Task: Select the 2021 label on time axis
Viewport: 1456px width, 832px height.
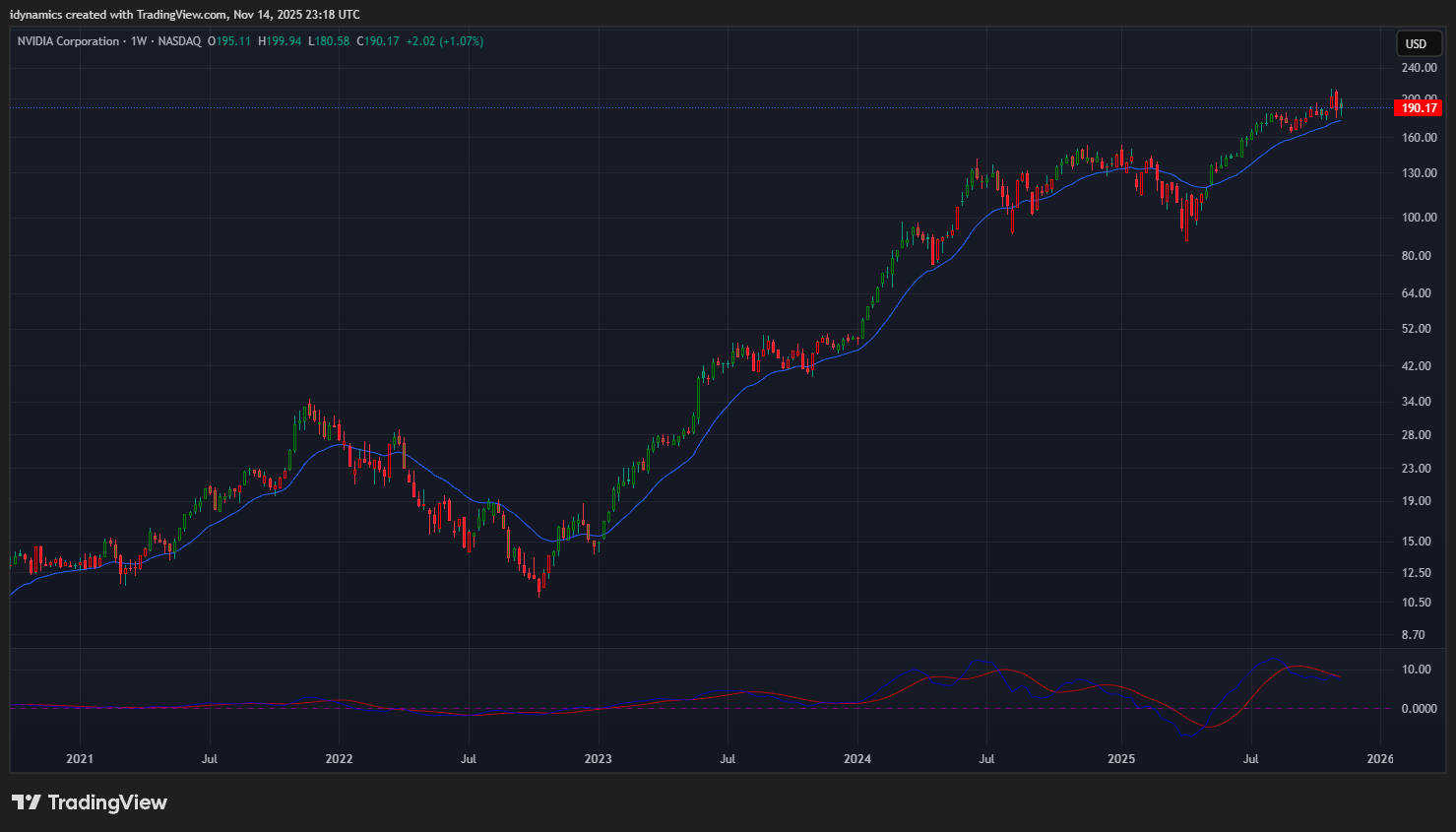Action: [x=80, y=759]
